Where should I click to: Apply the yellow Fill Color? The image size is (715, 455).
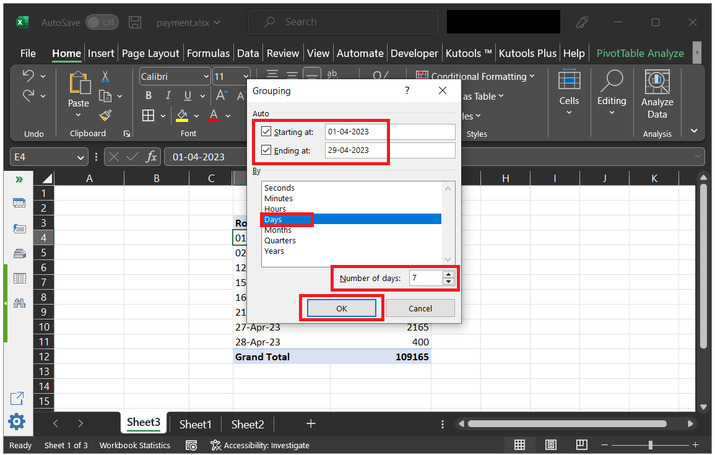pyautogui.click(x=182, y=115)
